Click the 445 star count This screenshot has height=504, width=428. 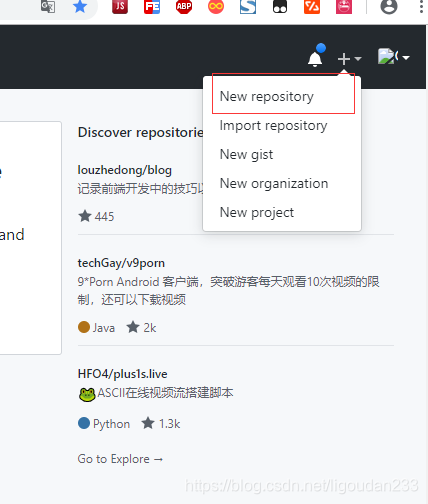(x=96, y=217)
